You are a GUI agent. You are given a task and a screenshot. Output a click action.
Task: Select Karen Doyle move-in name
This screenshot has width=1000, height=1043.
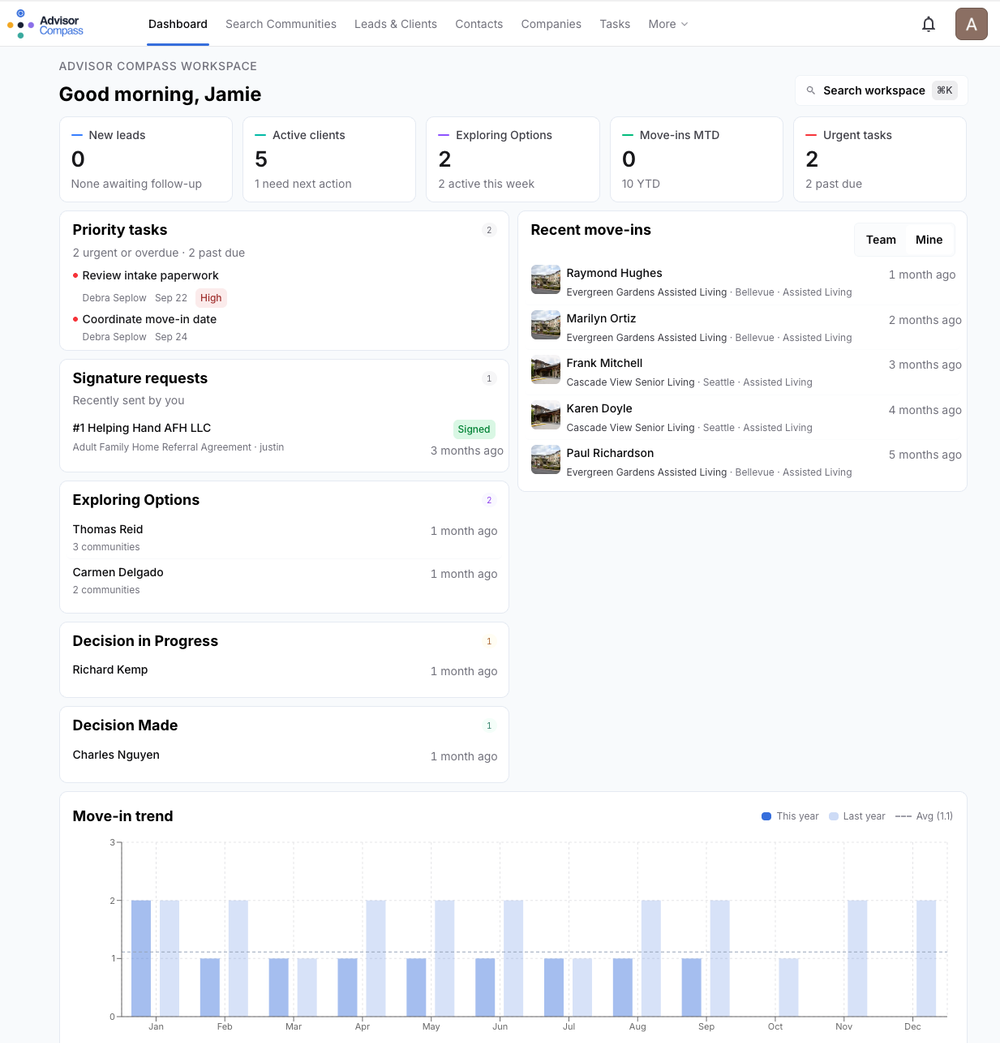(599, 408)
